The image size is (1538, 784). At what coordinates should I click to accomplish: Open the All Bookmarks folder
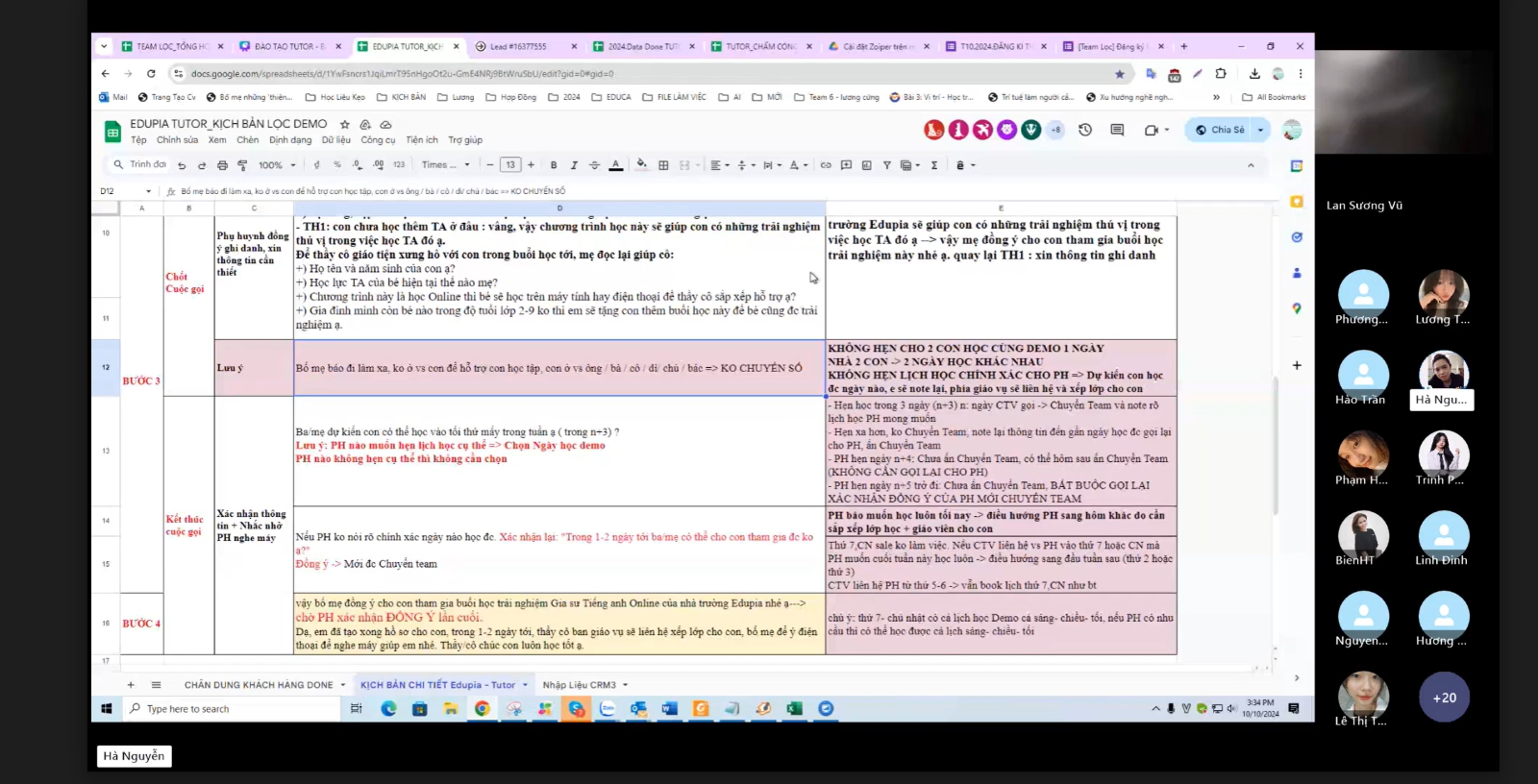click(1274, 97)
